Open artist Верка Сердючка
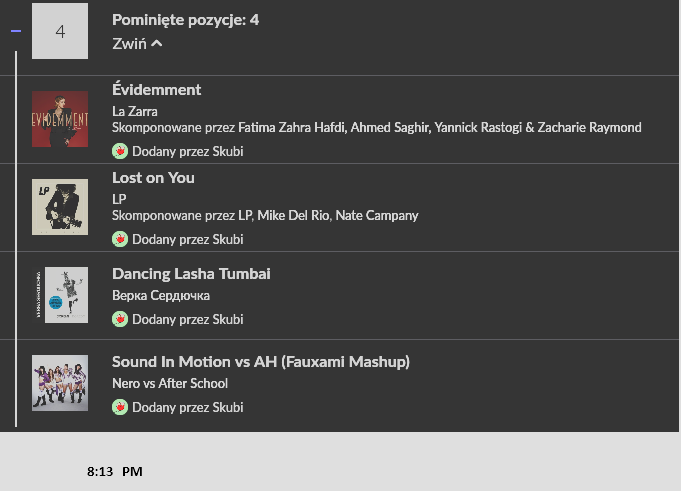Image resolution: width=681 pixels, height=491 pixels. click(161, 296)
